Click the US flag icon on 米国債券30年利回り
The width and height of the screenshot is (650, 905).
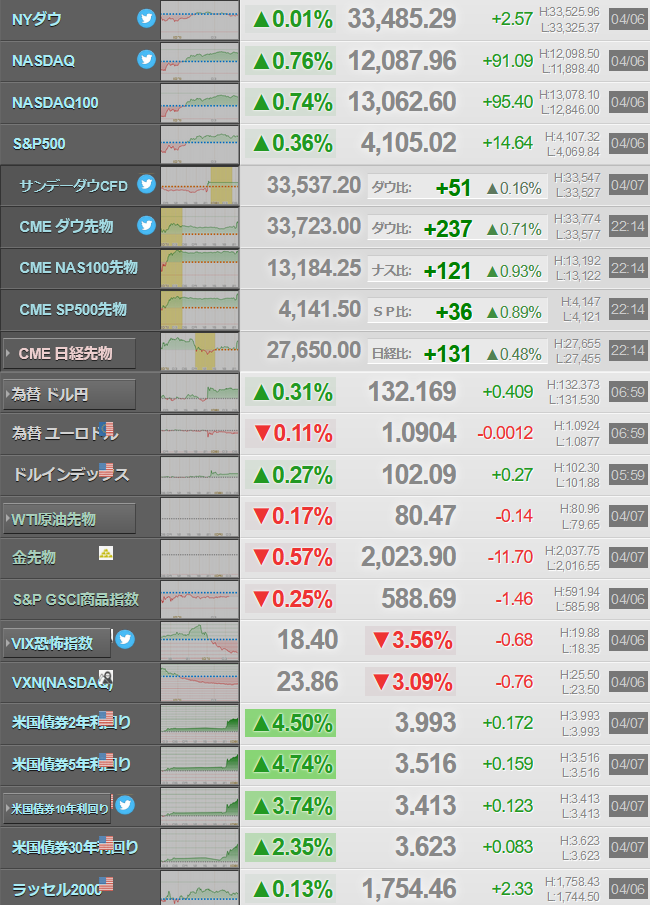pyautogui.click(x=106, y=843)
